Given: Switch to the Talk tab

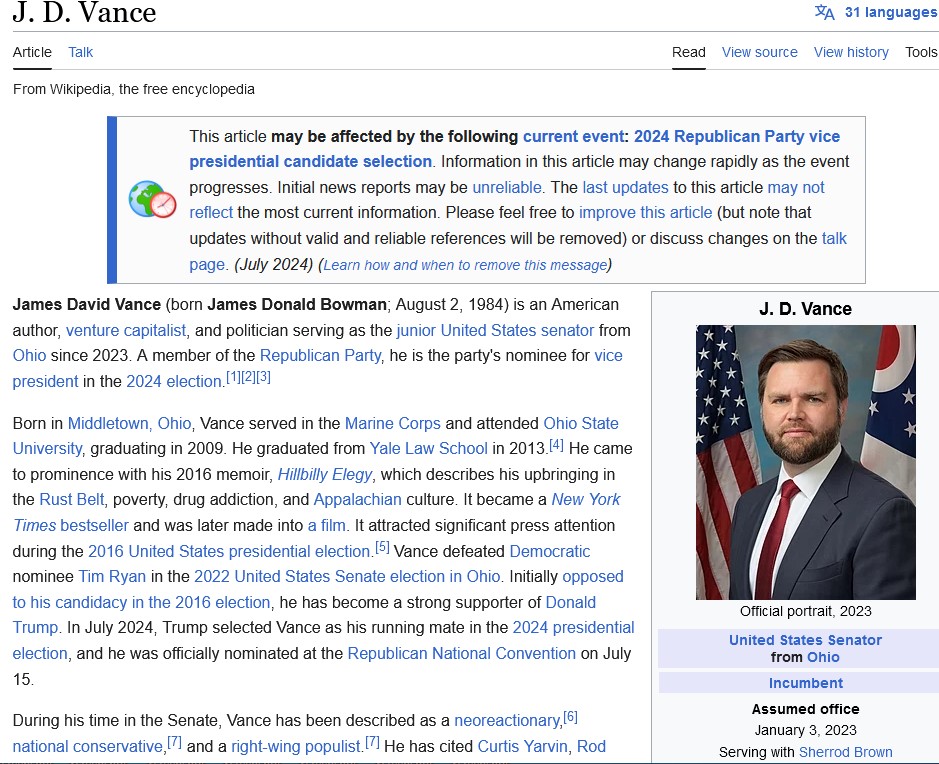Looking at the screenshot, I should coord(80,52).
